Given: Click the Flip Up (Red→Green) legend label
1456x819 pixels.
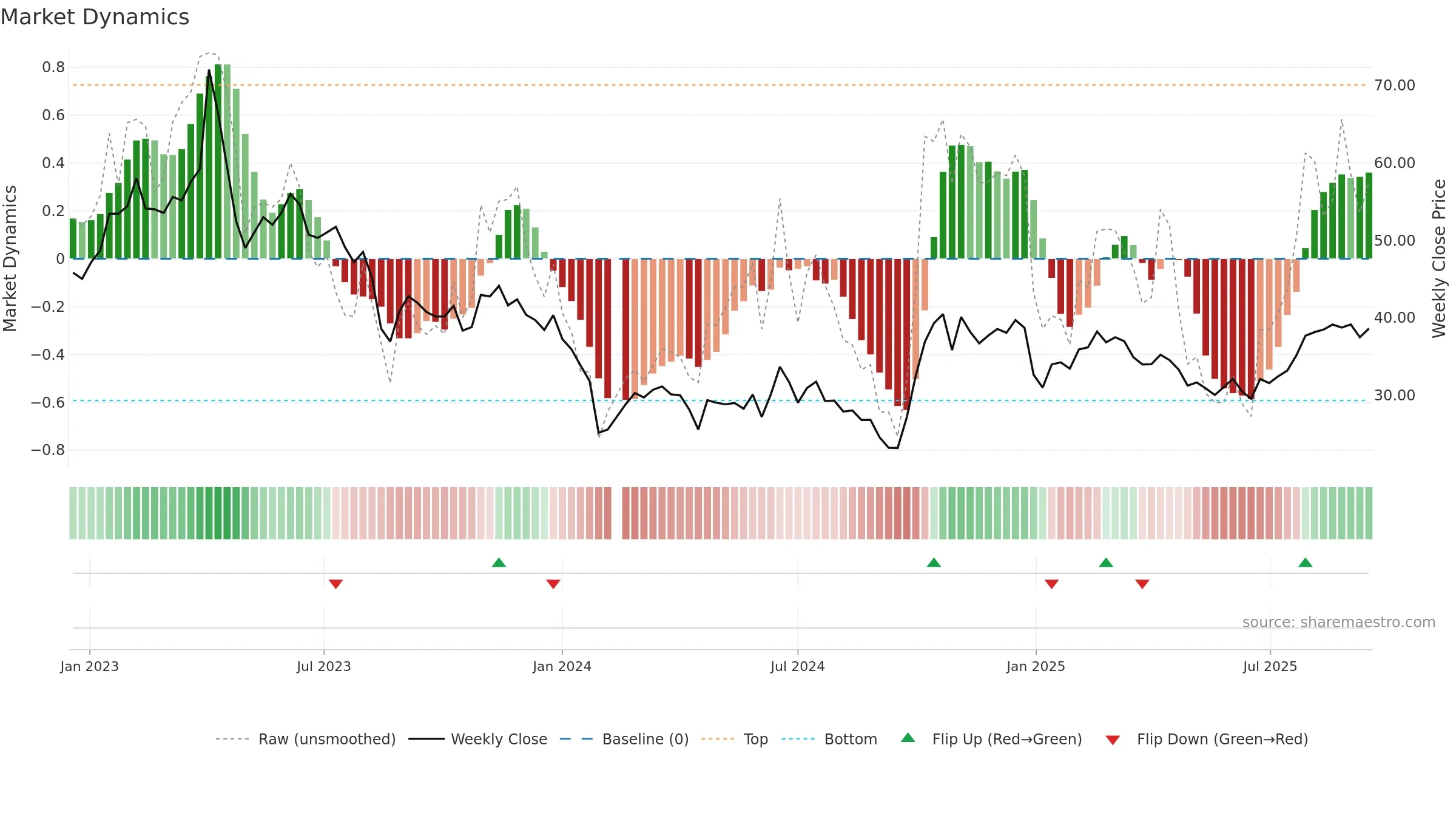Looking at the screenshot, I should click(1007, 739).
